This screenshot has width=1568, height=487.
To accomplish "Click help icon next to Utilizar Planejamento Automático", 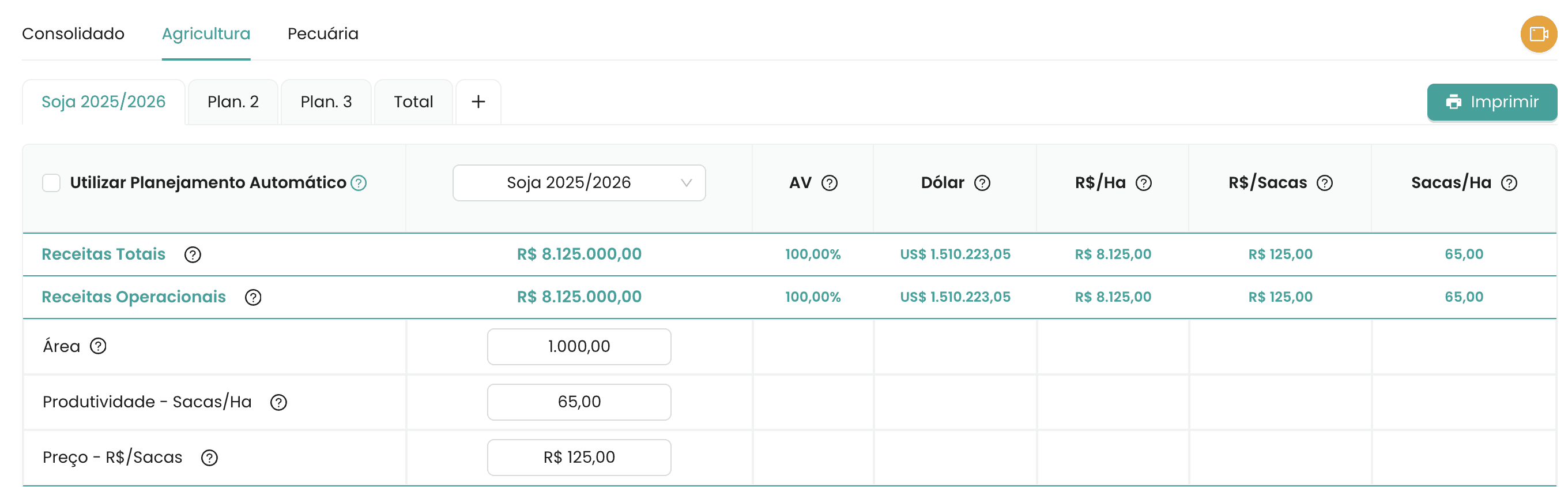I will (x=359, y=183).
